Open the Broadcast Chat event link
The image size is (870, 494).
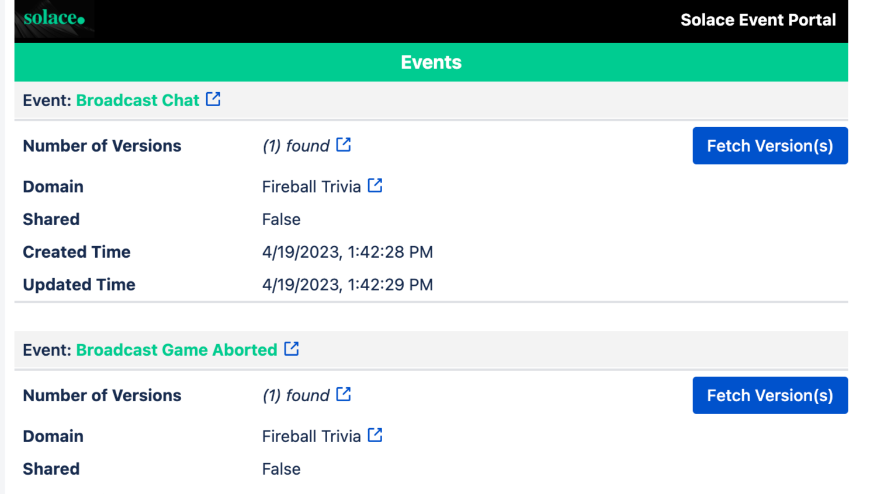(x=138, y=100)
